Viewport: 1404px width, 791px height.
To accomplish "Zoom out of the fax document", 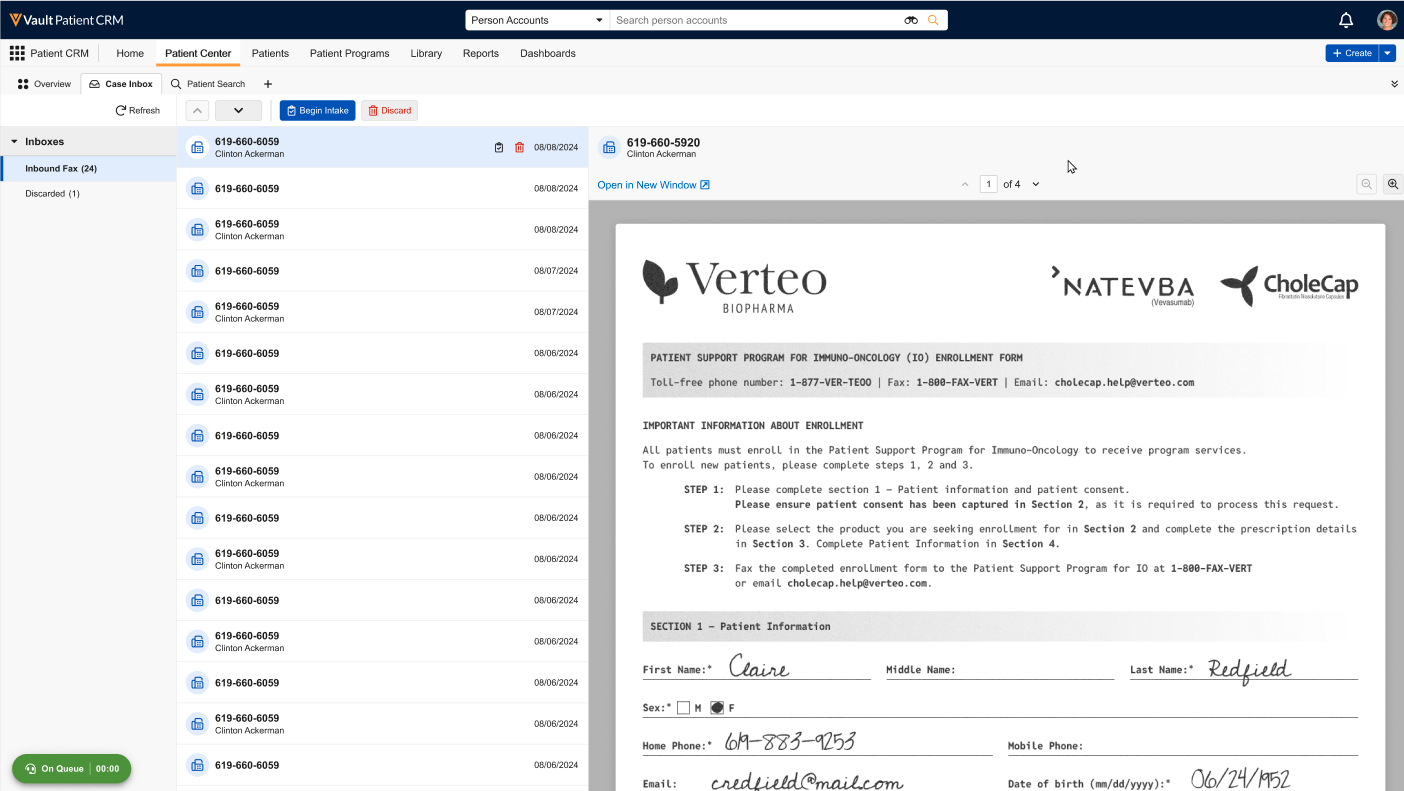I will click(x=1366, y=184).
